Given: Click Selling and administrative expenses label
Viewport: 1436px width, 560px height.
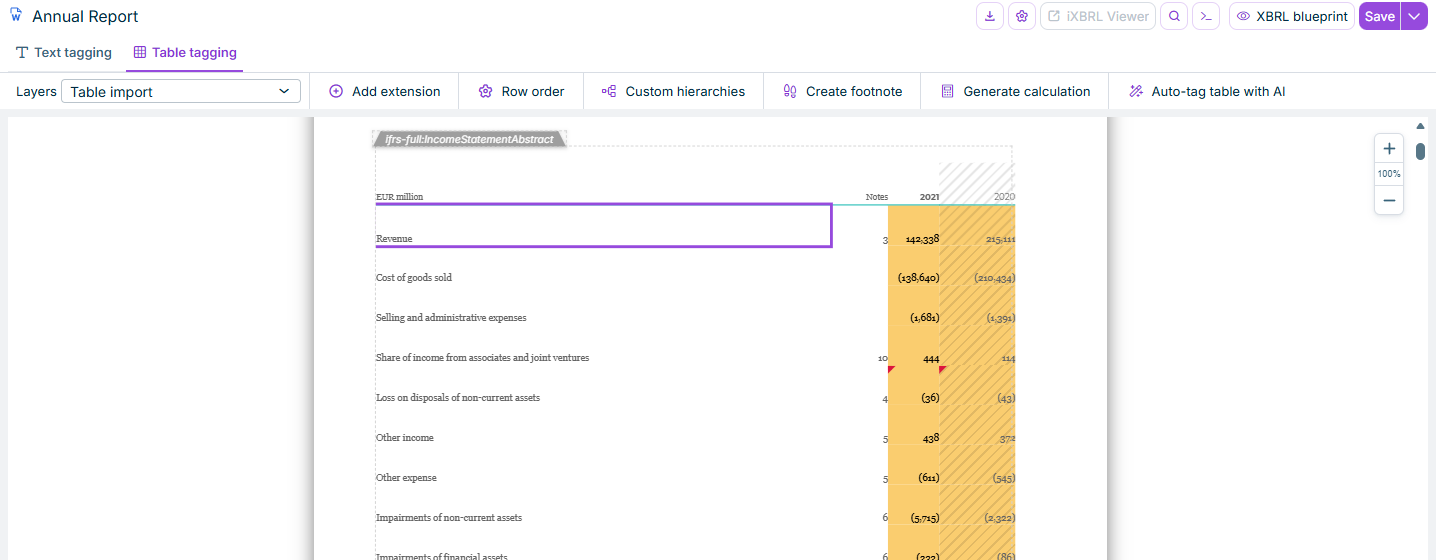Looking at the screenshot, I should tap(451, 317).
